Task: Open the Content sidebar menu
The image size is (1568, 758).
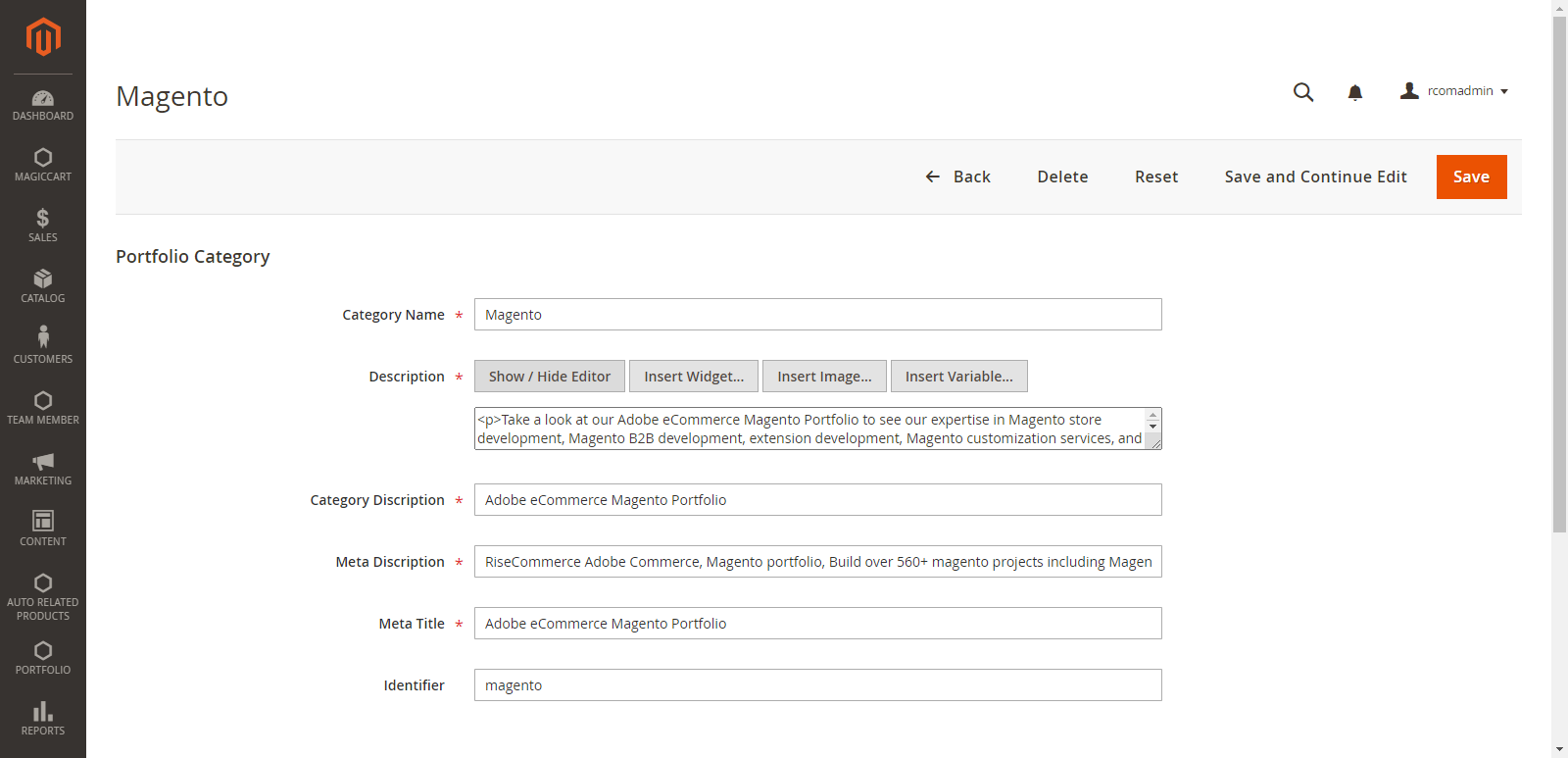Action: click(x=43, y=530)
